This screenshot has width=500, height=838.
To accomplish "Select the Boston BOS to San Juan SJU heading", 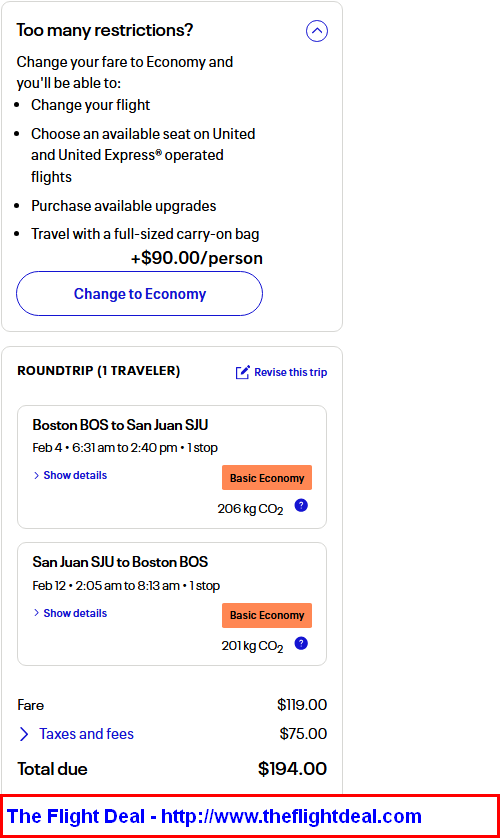I will pos(120,425).
